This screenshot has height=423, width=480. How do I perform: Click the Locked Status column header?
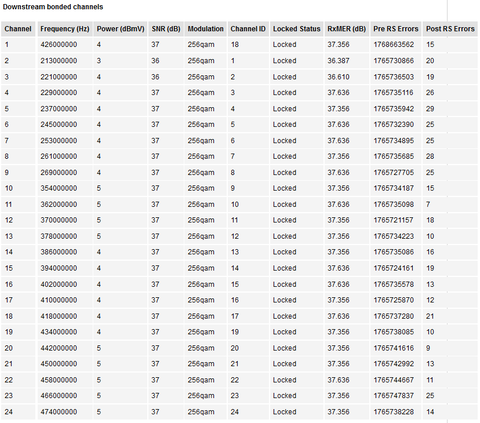coord(297,29)
